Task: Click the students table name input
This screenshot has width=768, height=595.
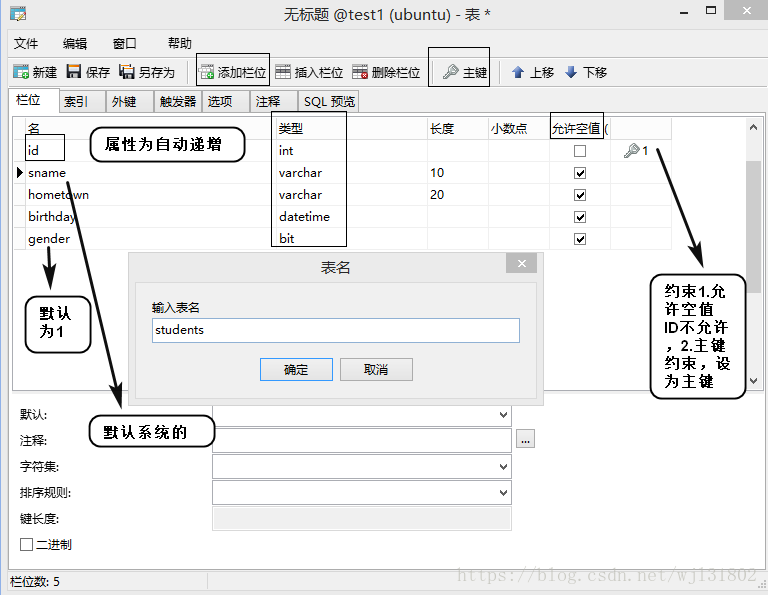Action: tap(336, 331)
